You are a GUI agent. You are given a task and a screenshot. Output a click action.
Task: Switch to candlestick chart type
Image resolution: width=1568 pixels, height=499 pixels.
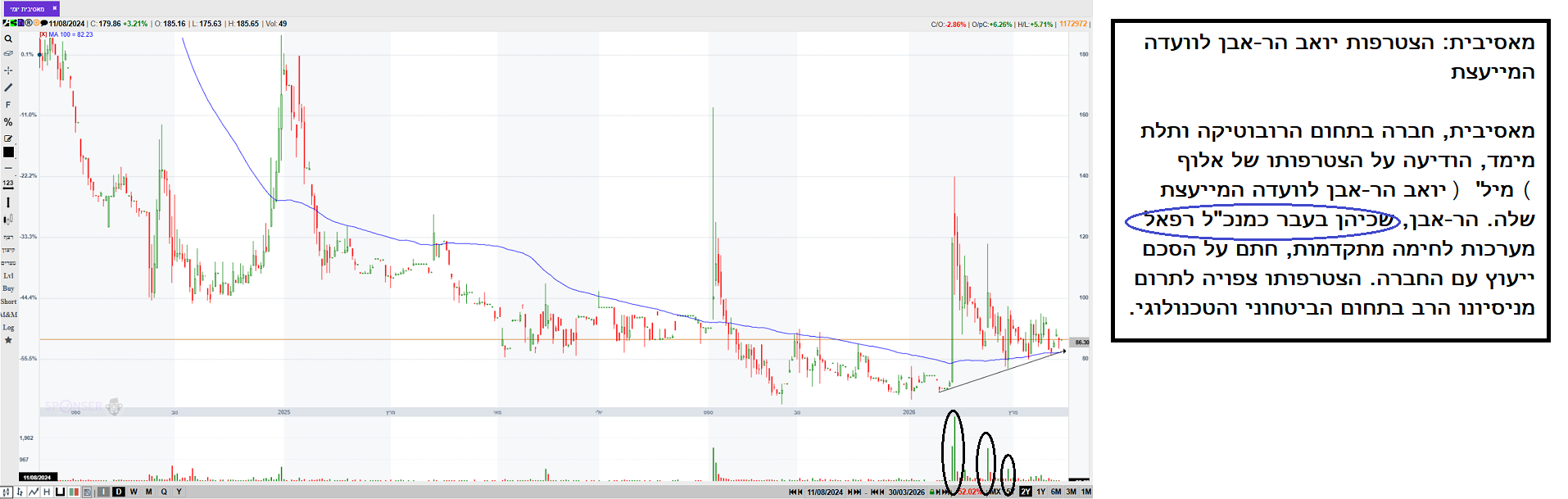[6, 492]
